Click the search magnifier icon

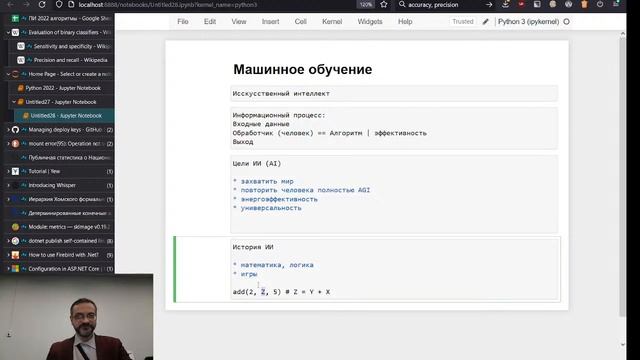tap(402, 4)
